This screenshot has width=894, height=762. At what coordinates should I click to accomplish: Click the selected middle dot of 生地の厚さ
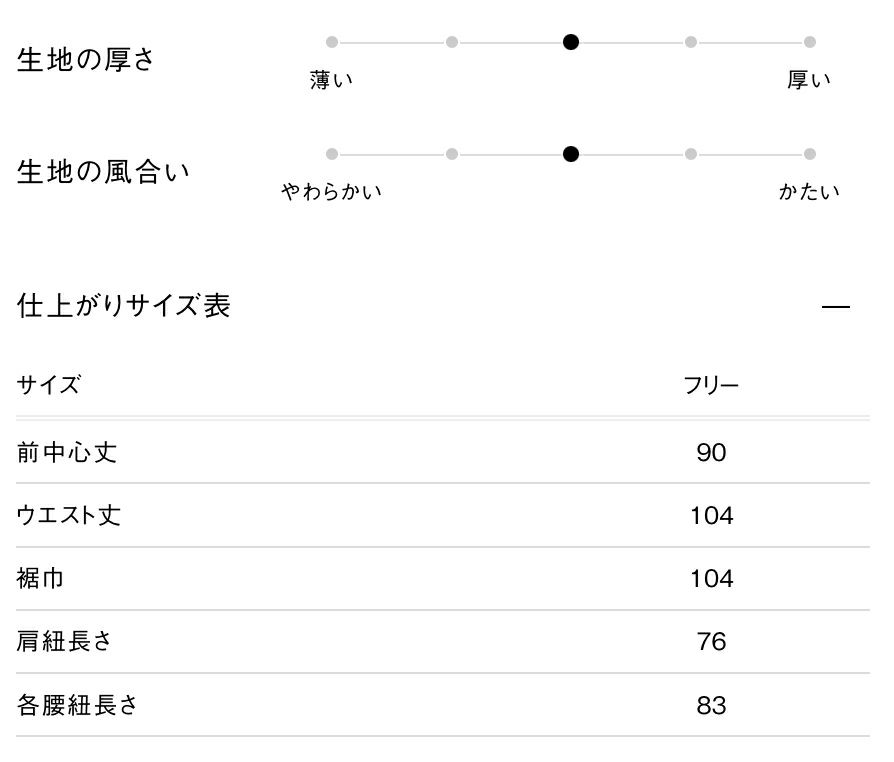(x=571, y=42)
